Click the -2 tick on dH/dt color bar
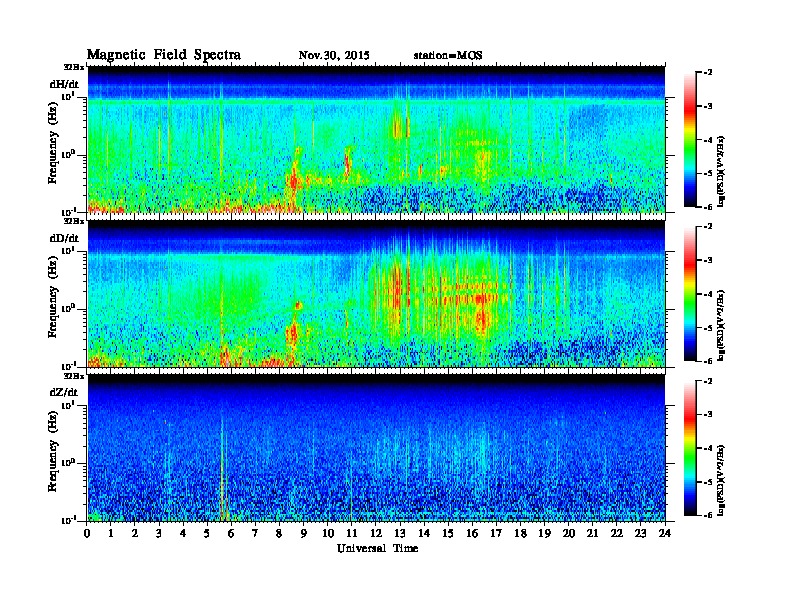The image size is (792, 612). tap(708, 73)
